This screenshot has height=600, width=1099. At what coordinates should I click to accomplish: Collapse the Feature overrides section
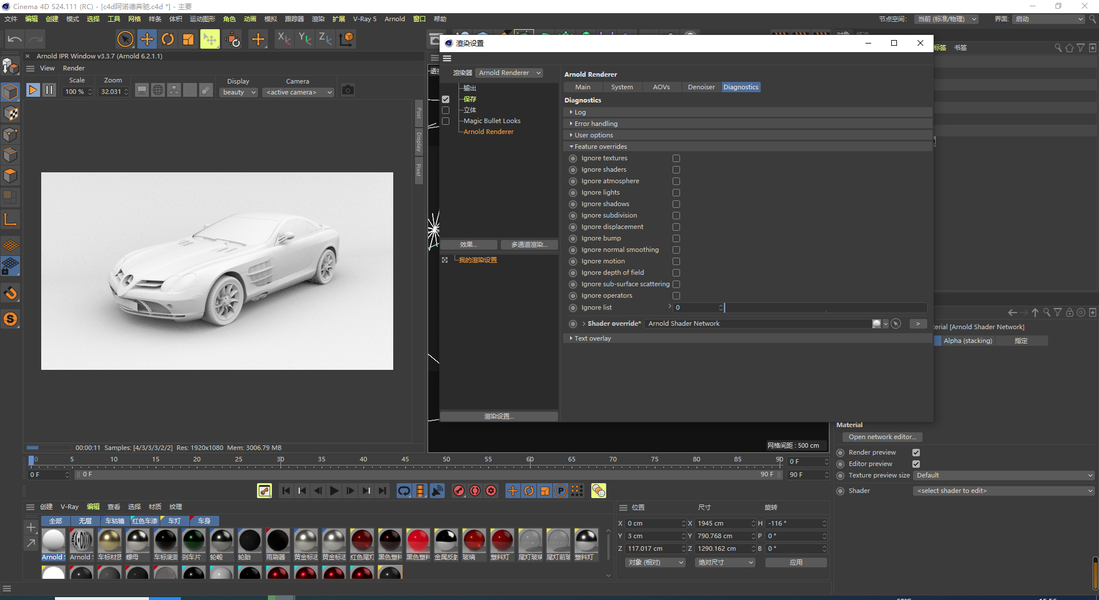[x=600, y=147]
